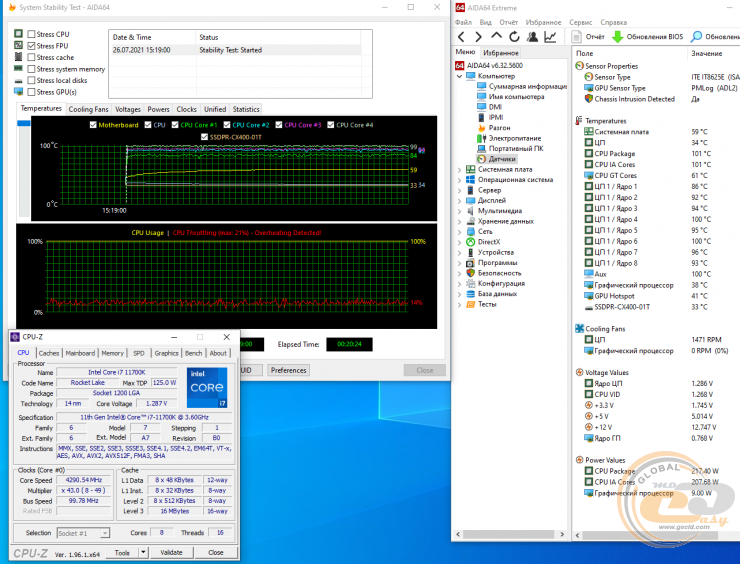Click the refresh icon in AIDA64 toolbar
The height and width of the screenshot is (564, 740).
tap(514, 36)
